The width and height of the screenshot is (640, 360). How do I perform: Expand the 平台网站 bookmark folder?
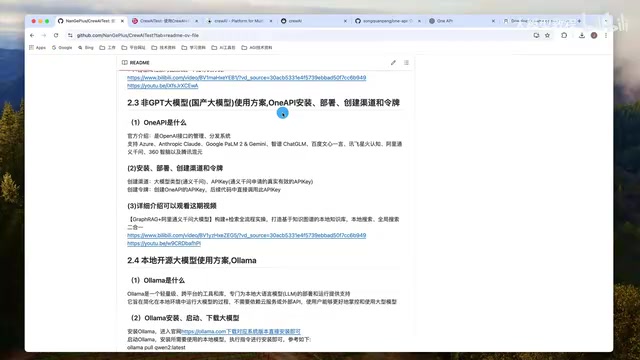(133, 48)
